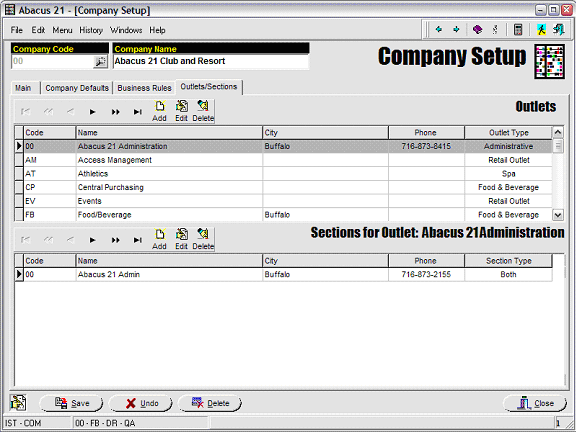Click the green back arrow toolbar icon
The image size is (576, 432).
click(439, 29)
